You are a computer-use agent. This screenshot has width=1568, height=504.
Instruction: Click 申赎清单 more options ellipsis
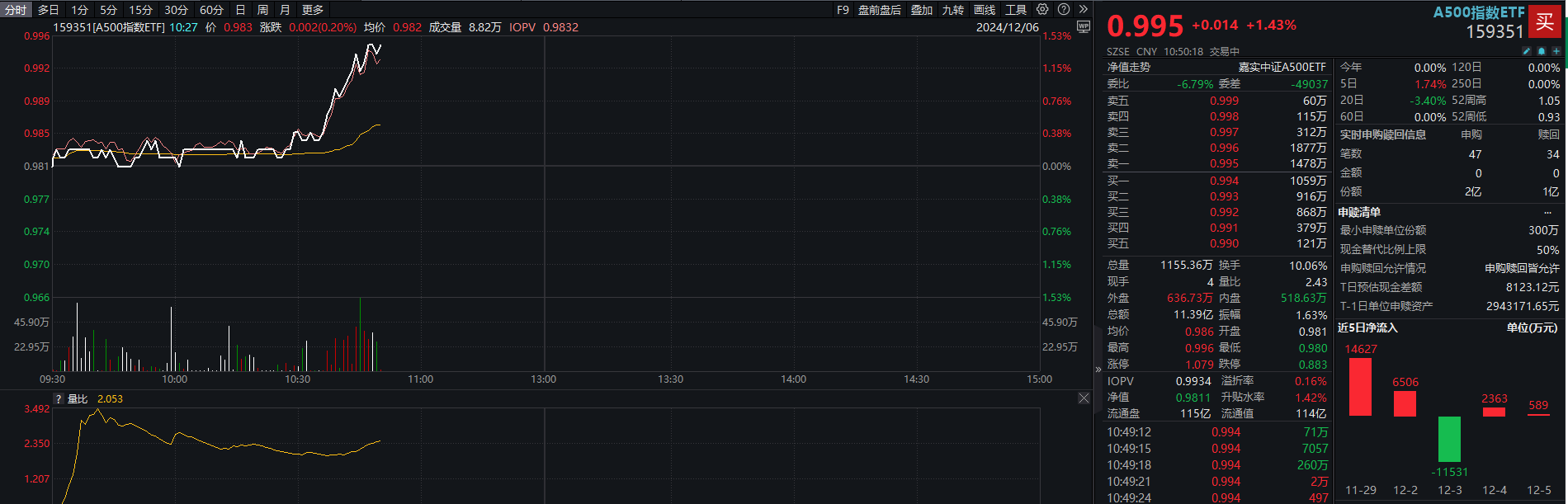pos(1547,213)
